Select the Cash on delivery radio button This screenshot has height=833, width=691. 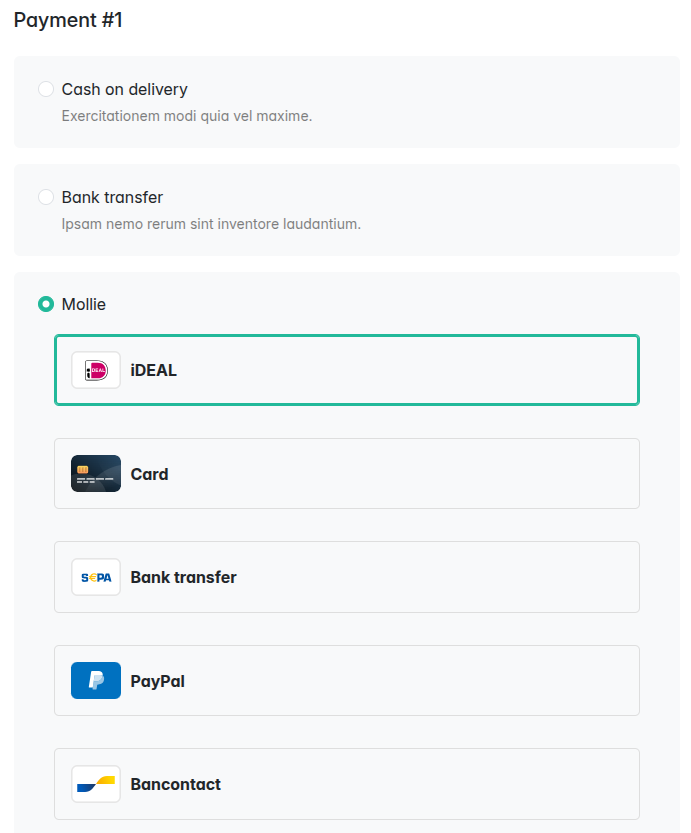coord(46,89)
